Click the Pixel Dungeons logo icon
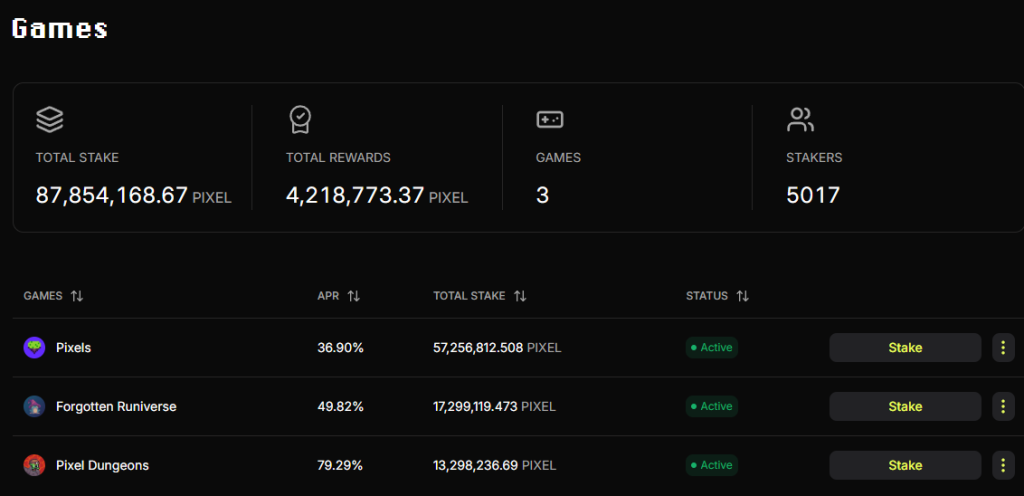The width and height of the screenshot is (1024, 496). click(34, 465)
